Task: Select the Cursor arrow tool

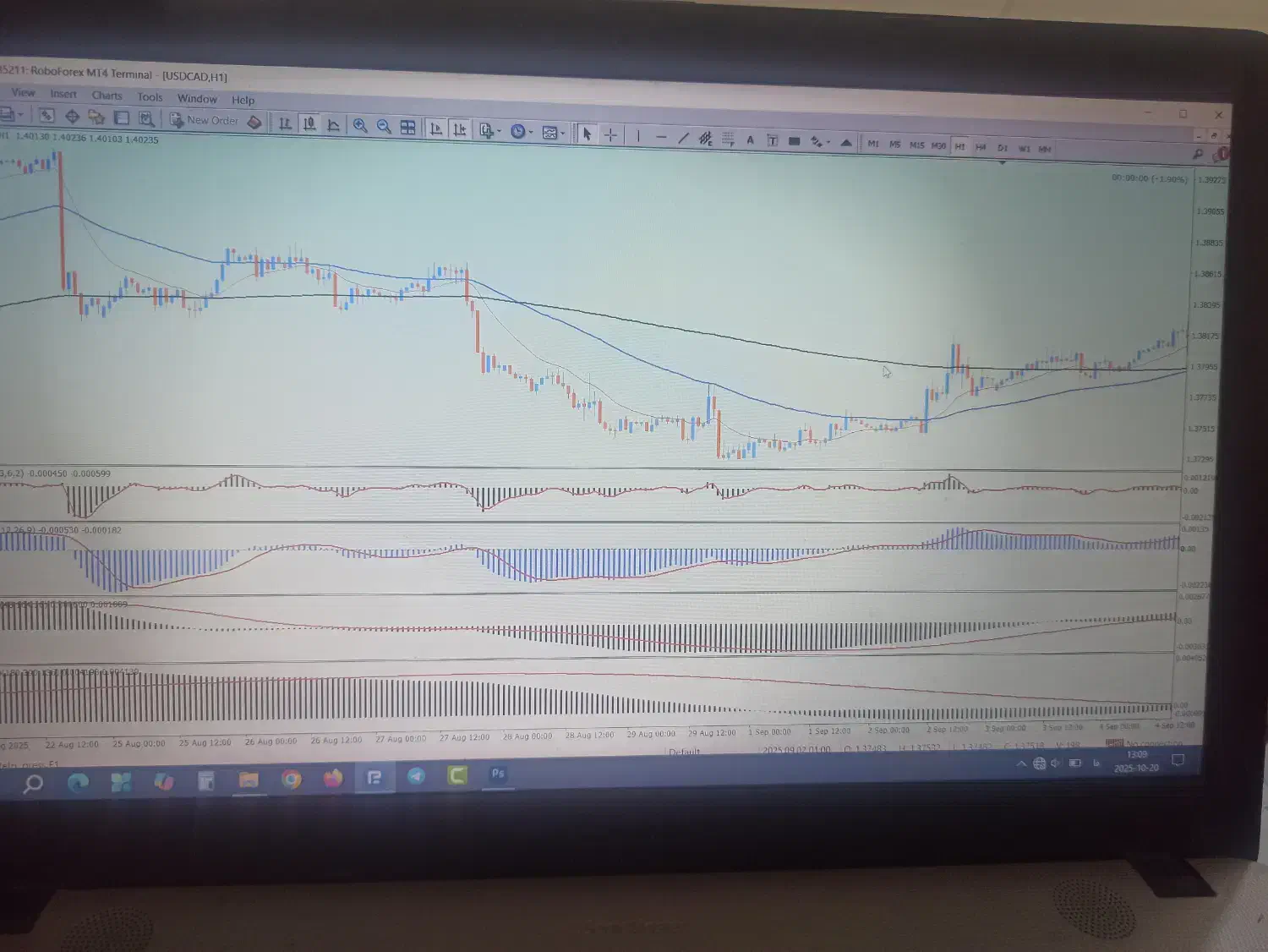Action: (587, 134)
